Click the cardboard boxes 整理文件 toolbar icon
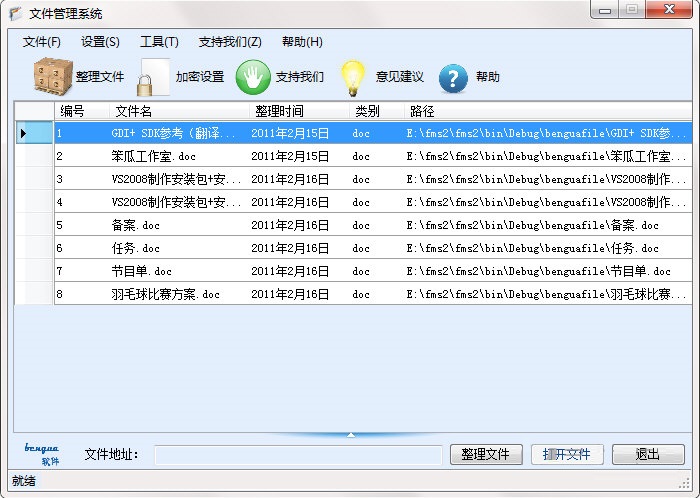Screen dimensions: 700x498 [x=53, y=77]
